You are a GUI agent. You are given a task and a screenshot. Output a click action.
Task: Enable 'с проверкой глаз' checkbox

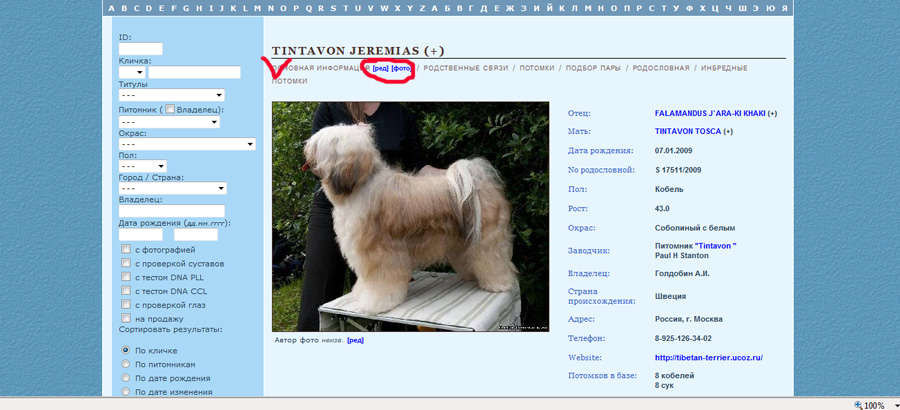coord(126,305)
